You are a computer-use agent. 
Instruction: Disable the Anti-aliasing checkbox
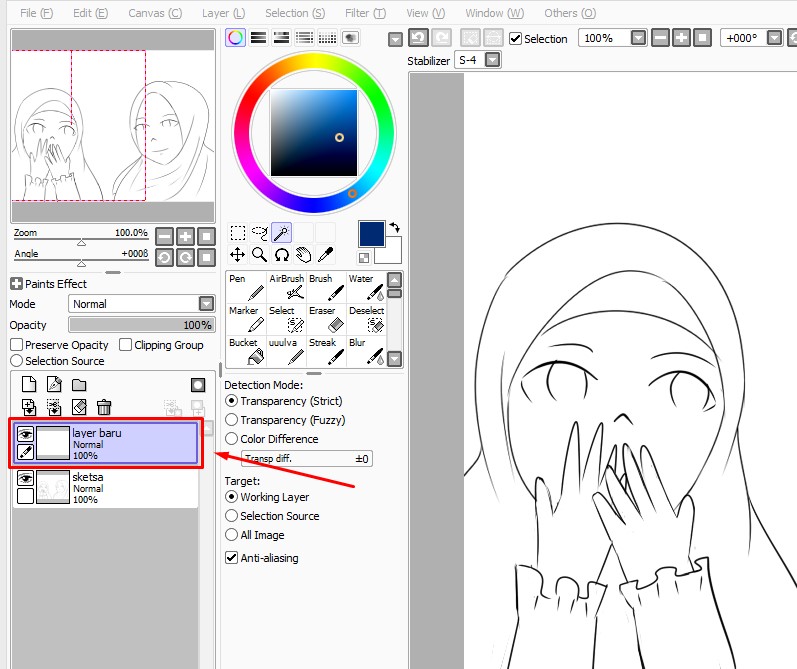[231, 558]
